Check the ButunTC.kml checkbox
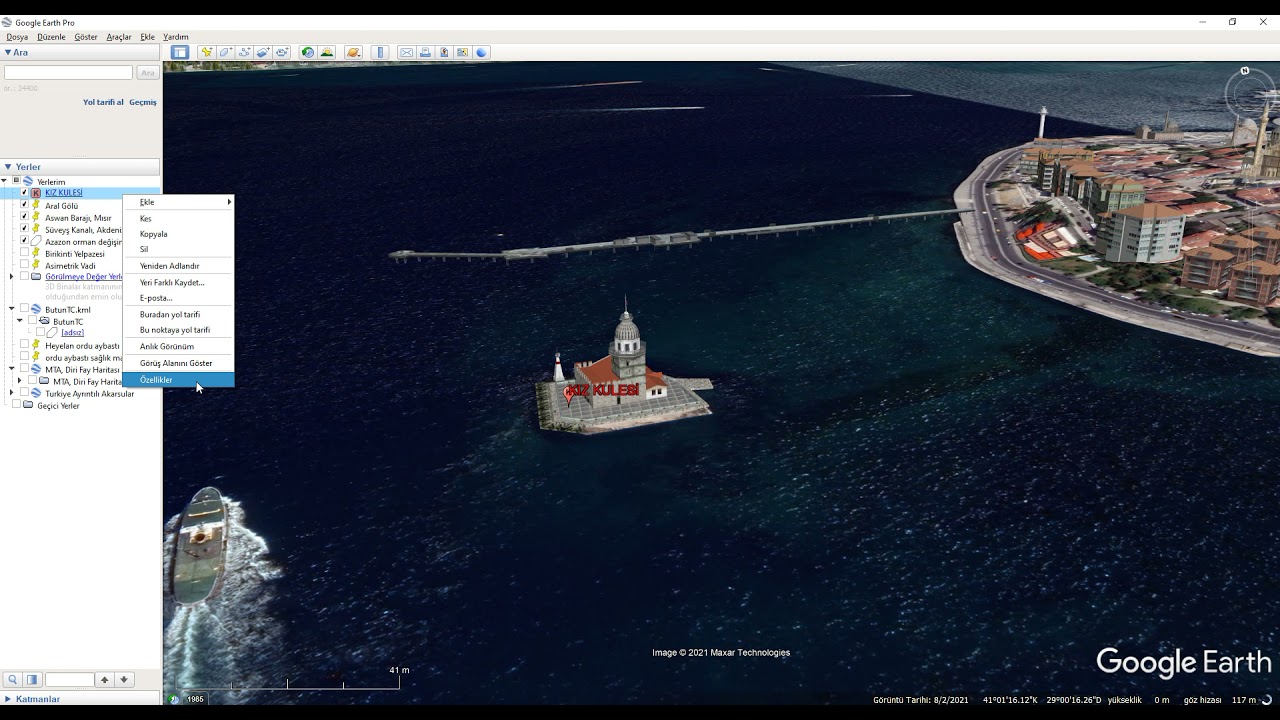Image resolution: width=1280 pixels, height=720 pixels. click(x=24, y=309)
